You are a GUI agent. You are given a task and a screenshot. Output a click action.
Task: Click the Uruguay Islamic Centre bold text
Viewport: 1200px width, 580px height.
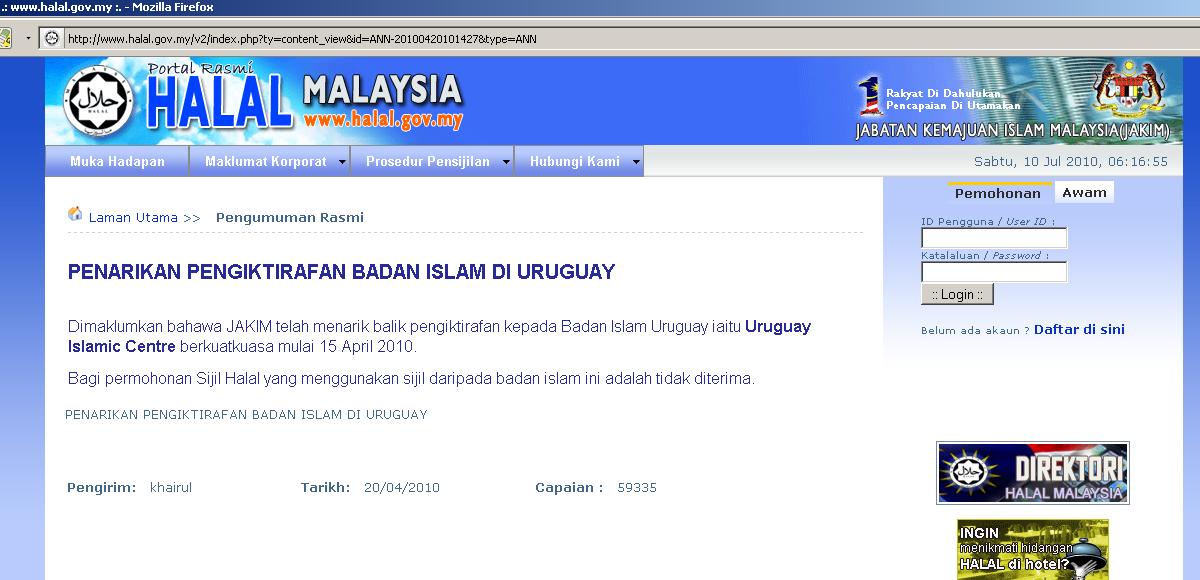(x=440, y=337)
